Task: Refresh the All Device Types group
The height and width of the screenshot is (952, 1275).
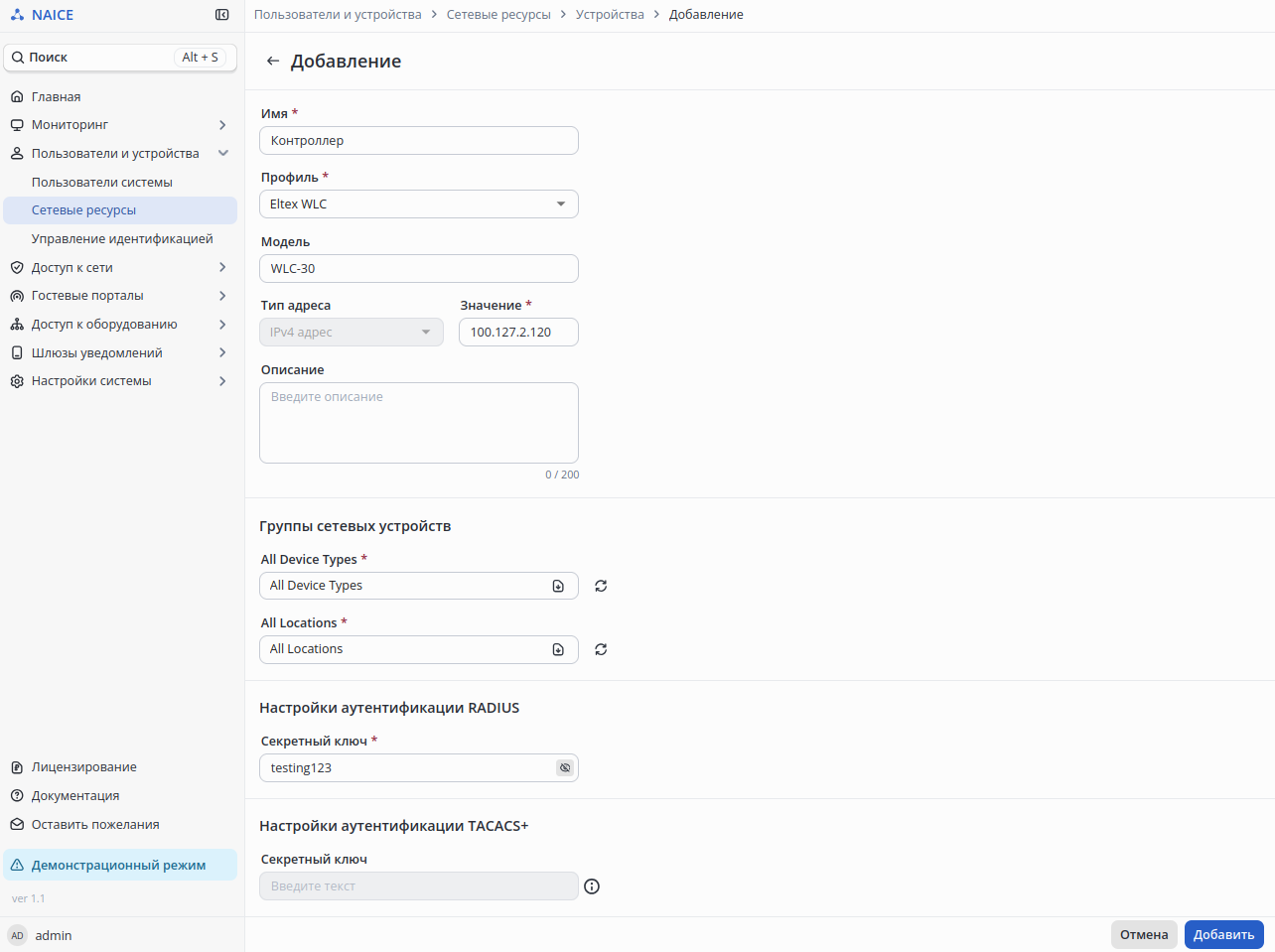Action: pyautogui.click(x=601, y=586)
